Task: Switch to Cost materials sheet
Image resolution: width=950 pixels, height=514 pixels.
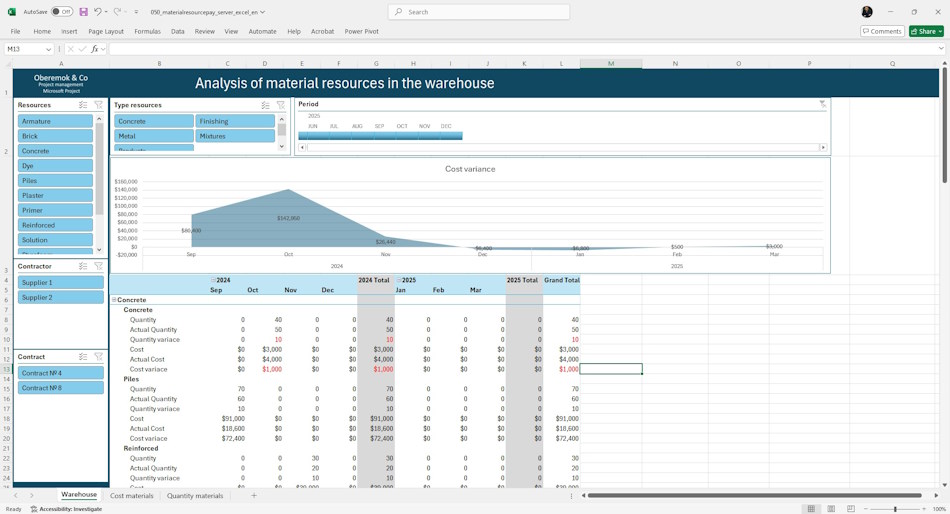Action: click(131, 496)
